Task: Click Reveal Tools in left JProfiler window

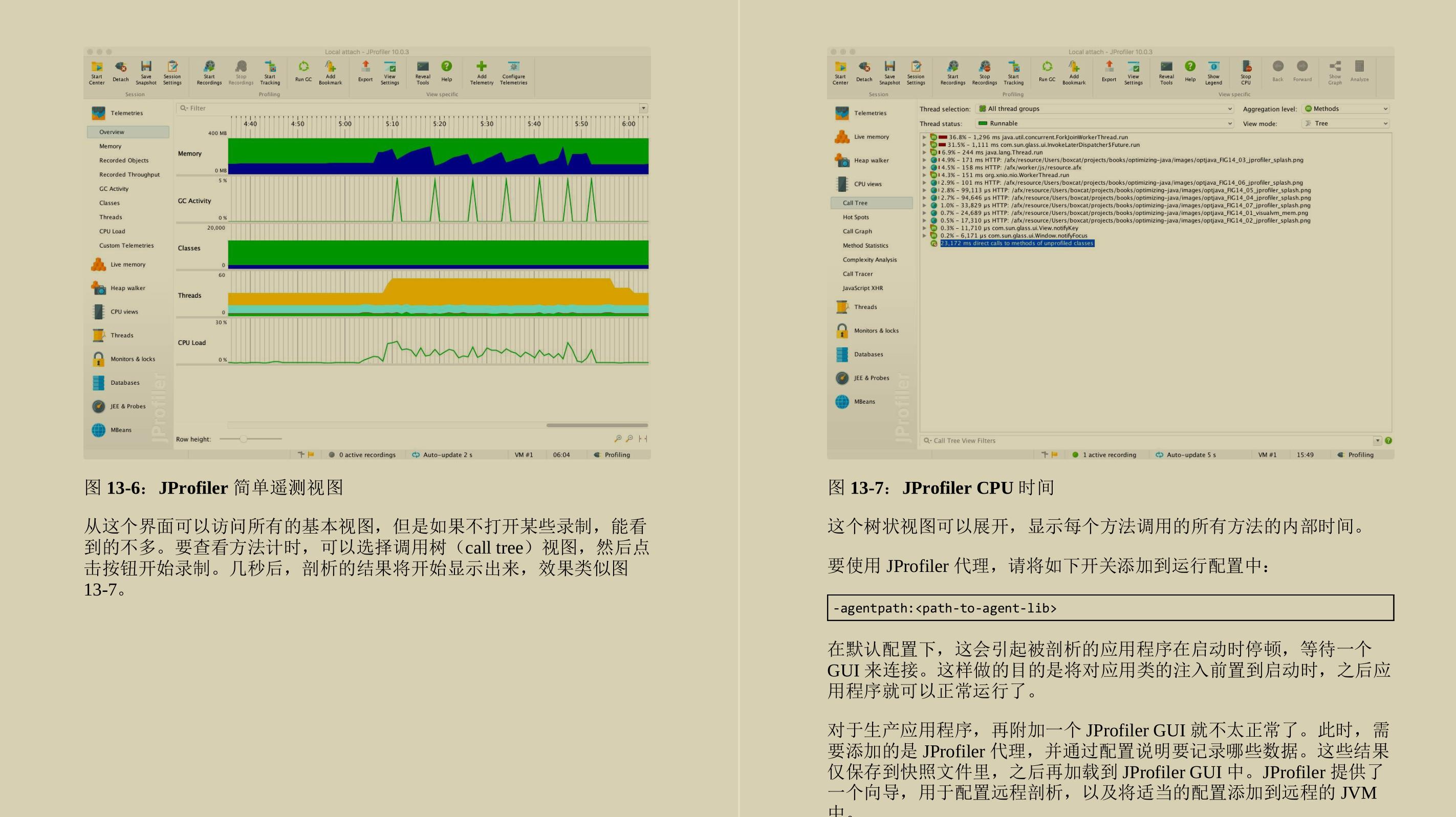Action: pos(423,73)
